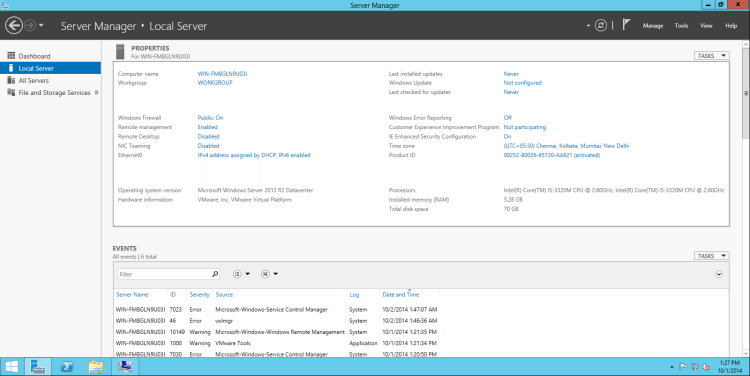Image resolution: width=750 pixels, height=376 pixels.
Task: Sort events by Source column
Action: tap(224, 295)
